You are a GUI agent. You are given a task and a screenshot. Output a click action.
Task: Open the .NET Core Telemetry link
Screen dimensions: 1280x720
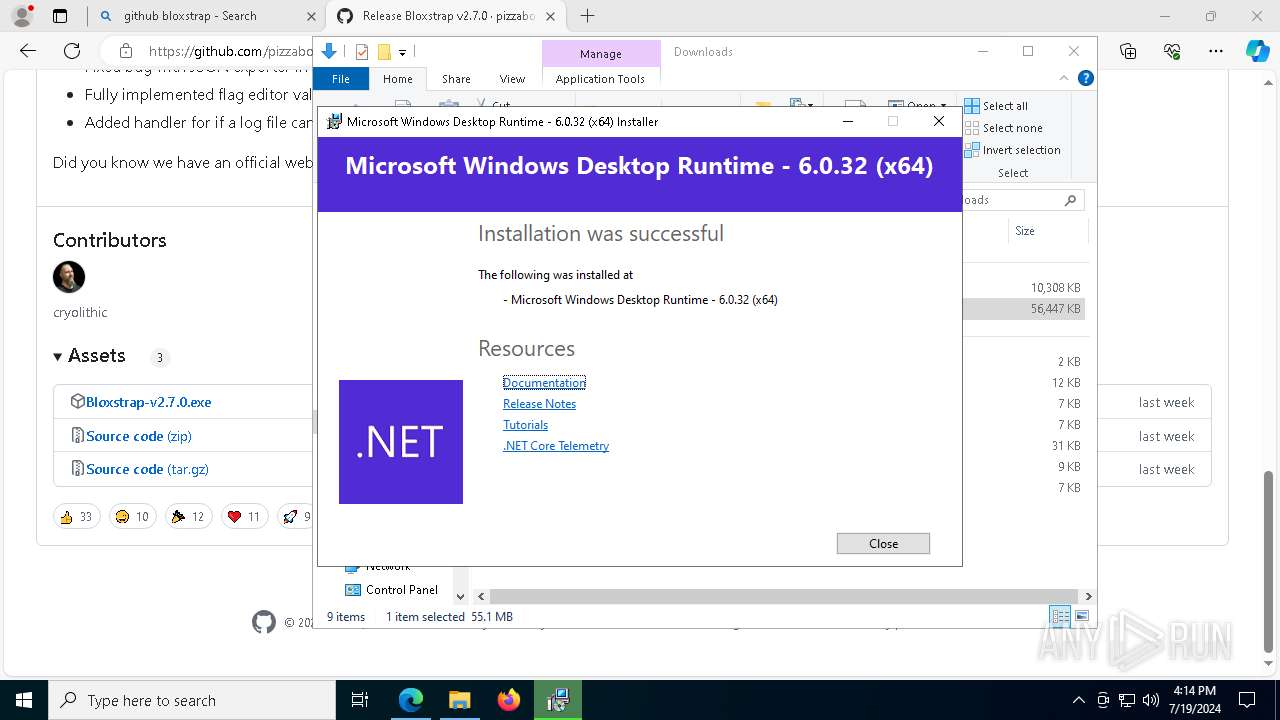tap(556, 446)
